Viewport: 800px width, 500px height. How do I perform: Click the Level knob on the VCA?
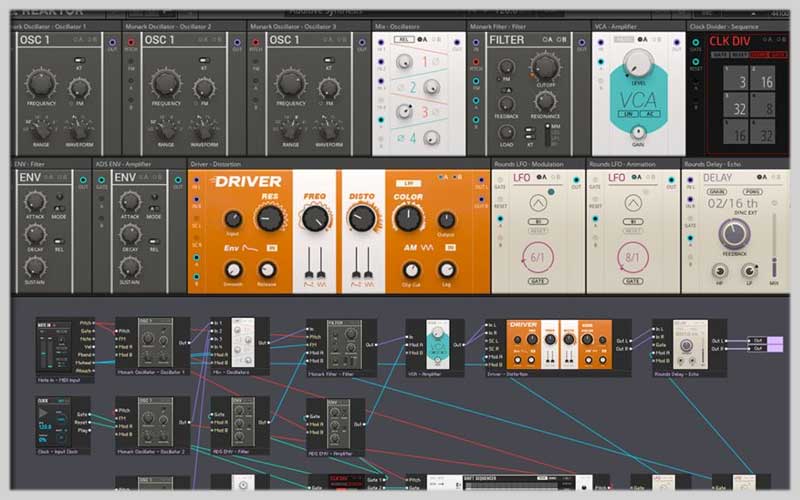(x=637, y=62)
